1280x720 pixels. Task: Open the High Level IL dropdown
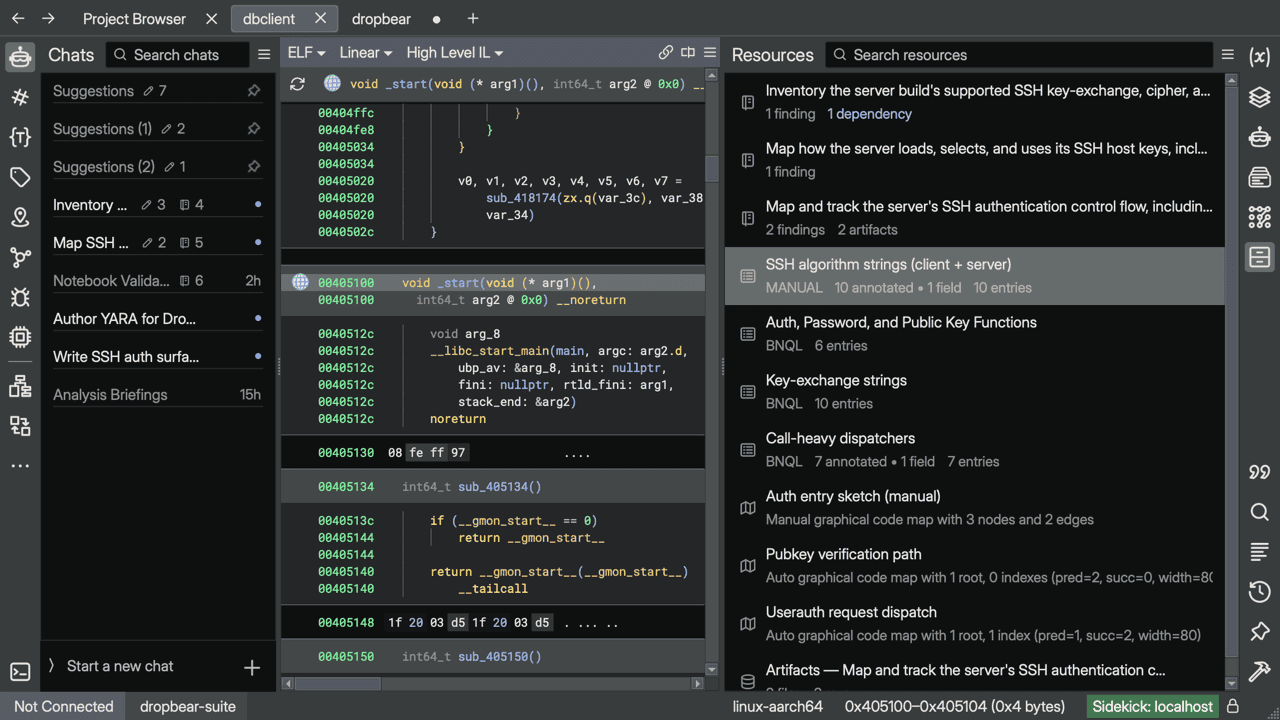(455, 53)
